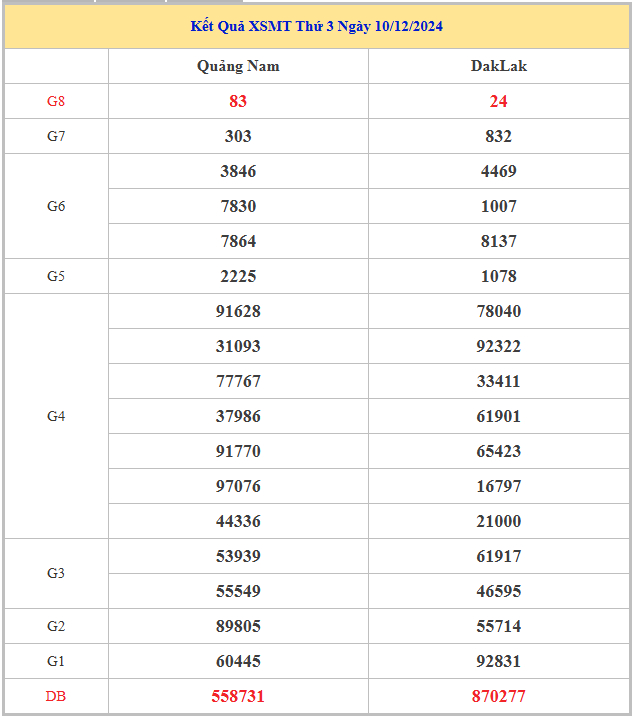The image size is (637, 720).
Task: Select the DB jackpot number 558731
Action: 238,696
